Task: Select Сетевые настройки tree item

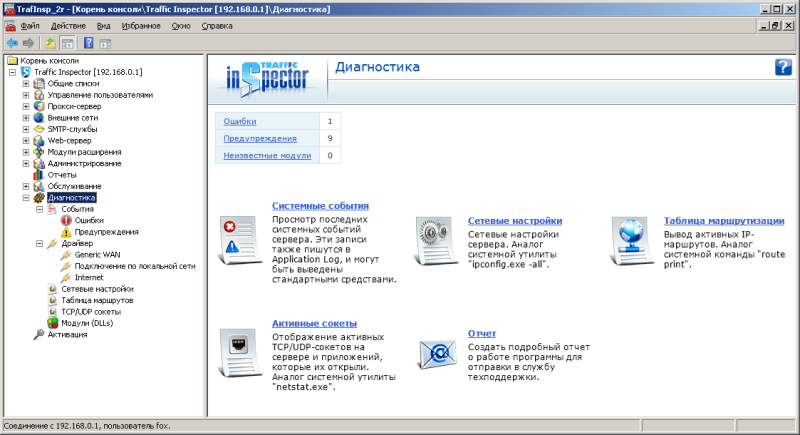Action: click(x=97, y=289)
